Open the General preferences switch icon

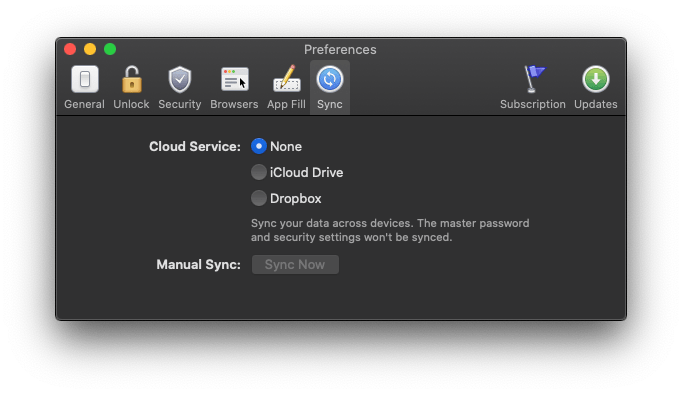click(85, 79)
